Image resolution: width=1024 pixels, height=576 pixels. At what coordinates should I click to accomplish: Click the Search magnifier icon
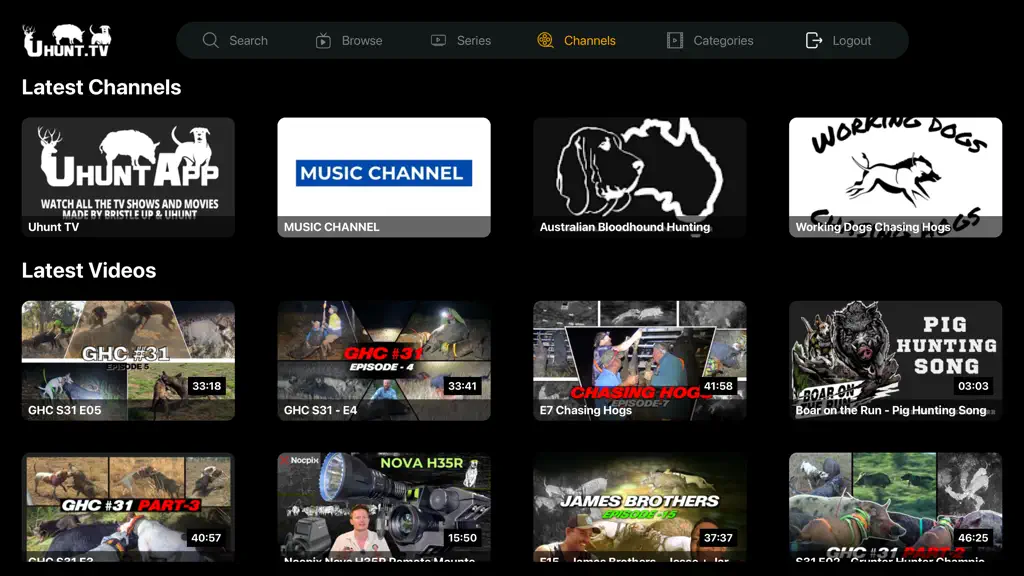[210, 40]
